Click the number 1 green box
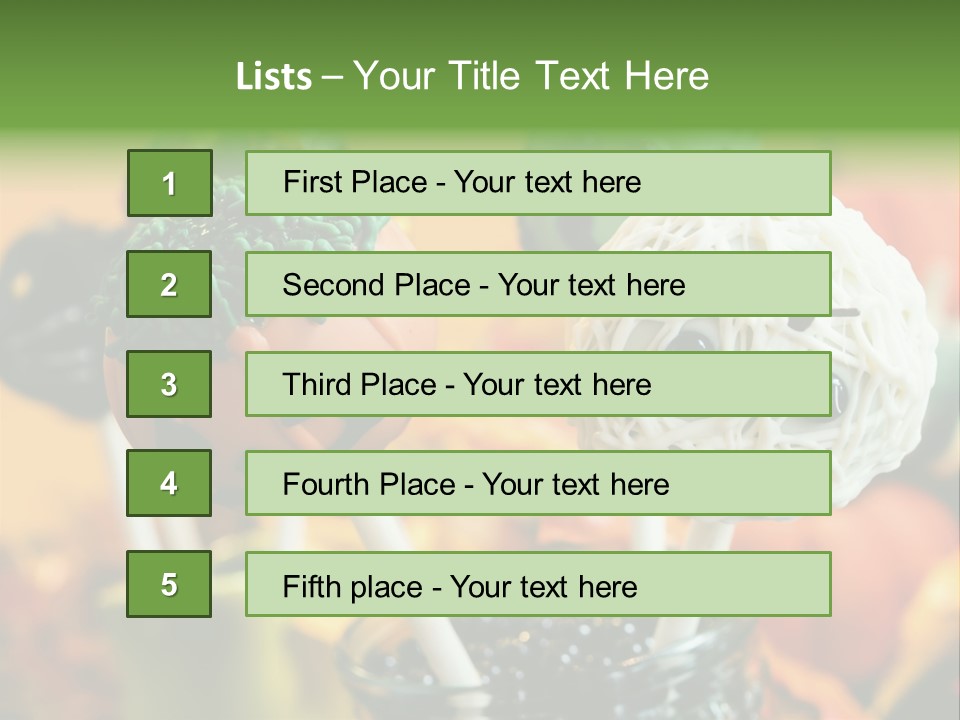 pos(169,183)
